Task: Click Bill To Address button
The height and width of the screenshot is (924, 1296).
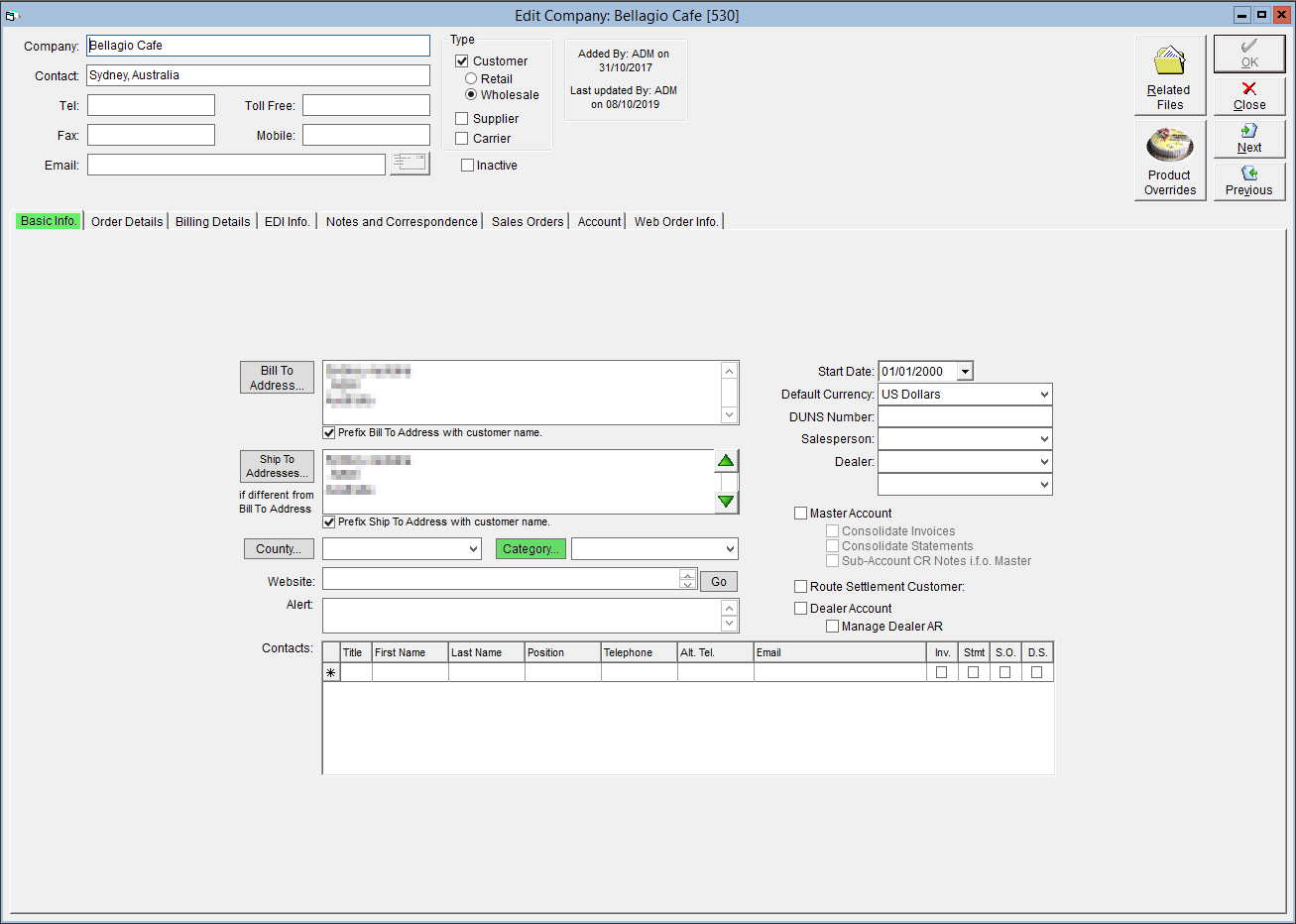Action: click(277, 378)
